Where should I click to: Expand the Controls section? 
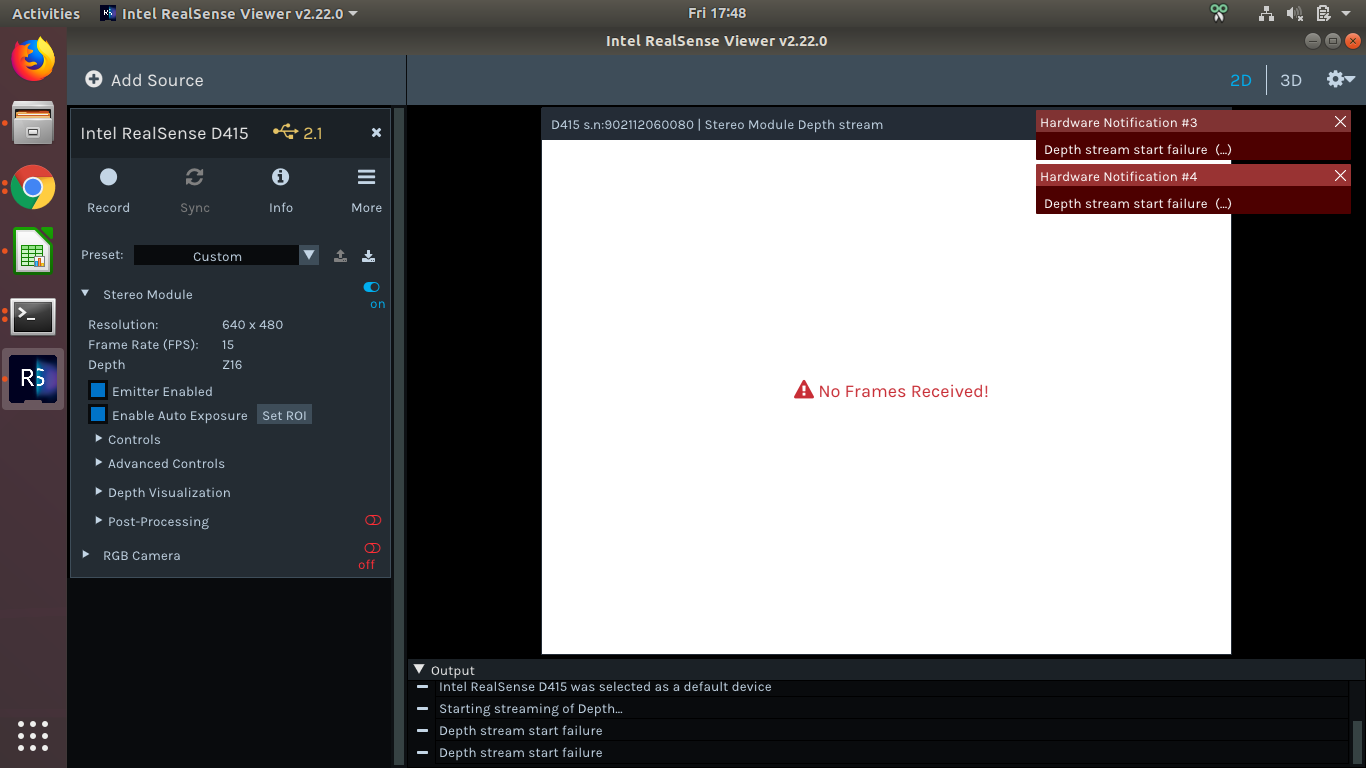(99, 438)
